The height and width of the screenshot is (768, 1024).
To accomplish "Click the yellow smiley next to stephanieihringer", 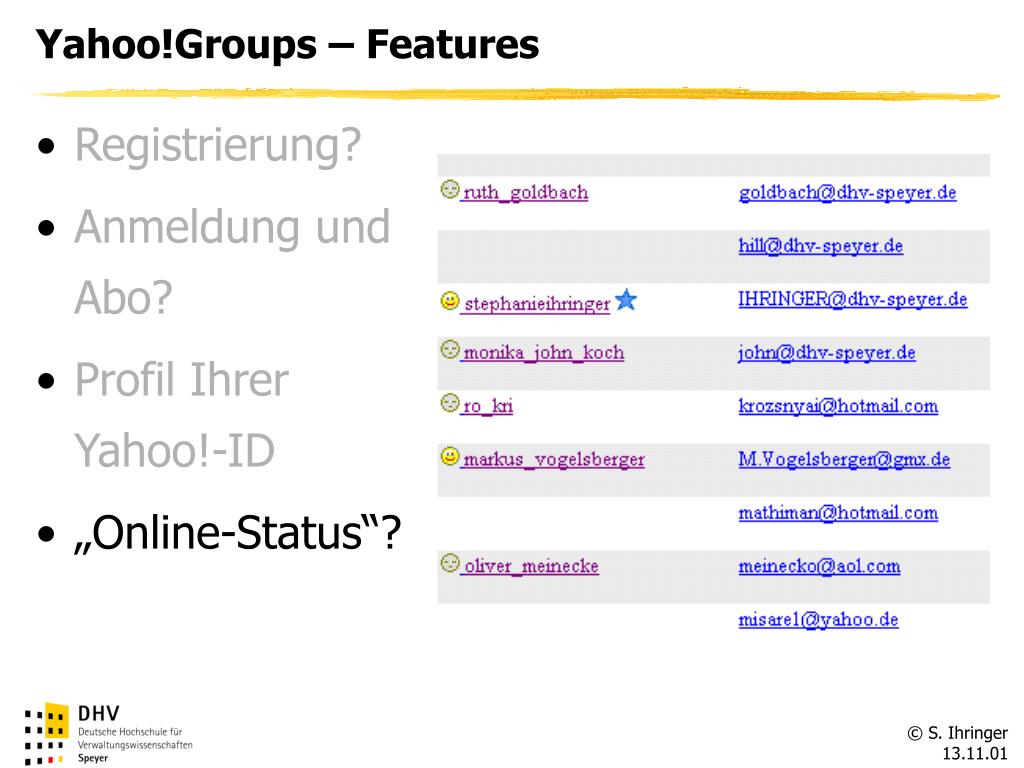I will coord(449,301).
